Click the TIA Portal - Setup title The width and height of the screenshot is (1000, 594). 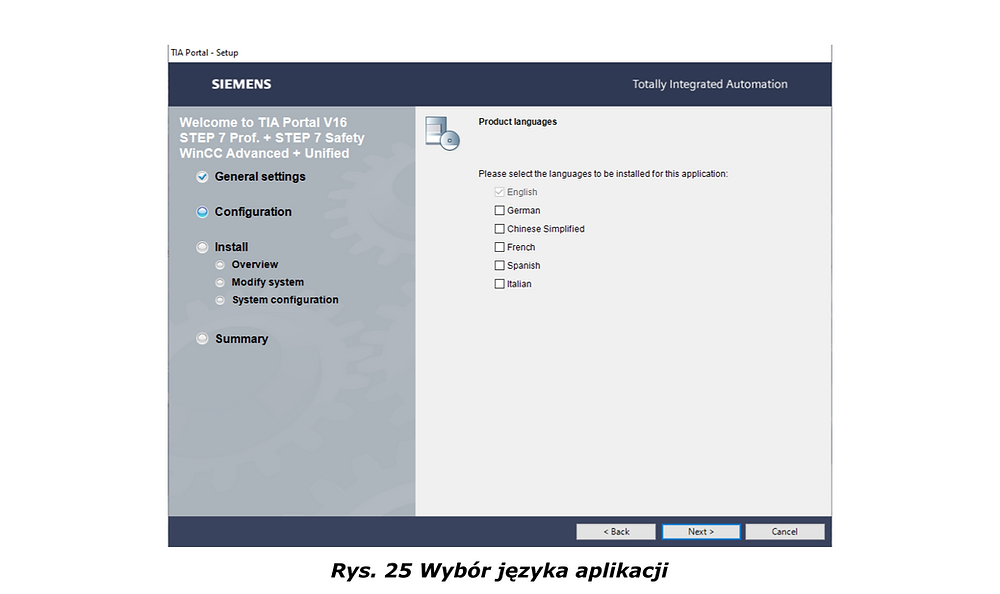(x=204, y=53)
